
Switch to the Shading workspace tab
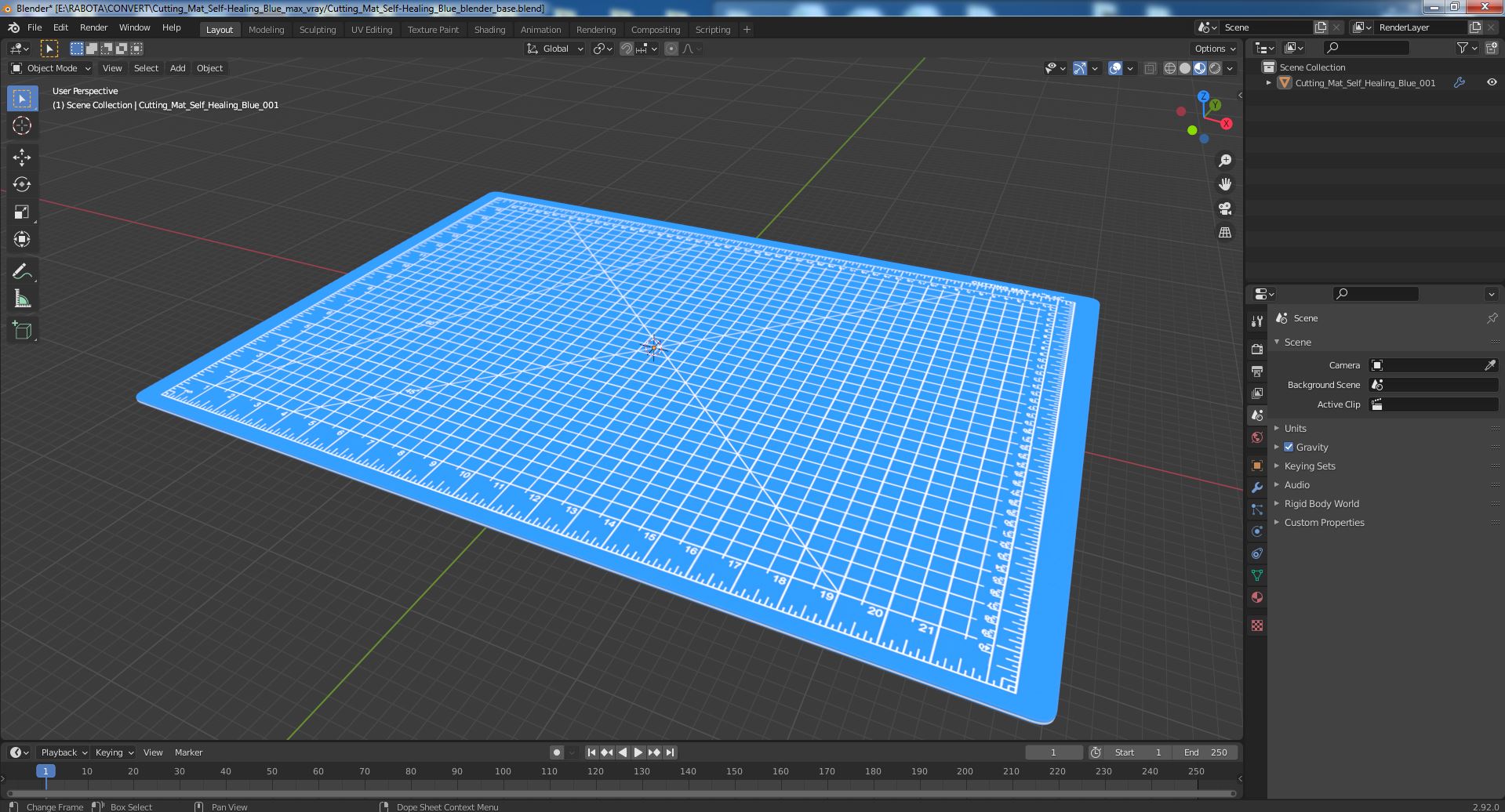click(489, 30)
